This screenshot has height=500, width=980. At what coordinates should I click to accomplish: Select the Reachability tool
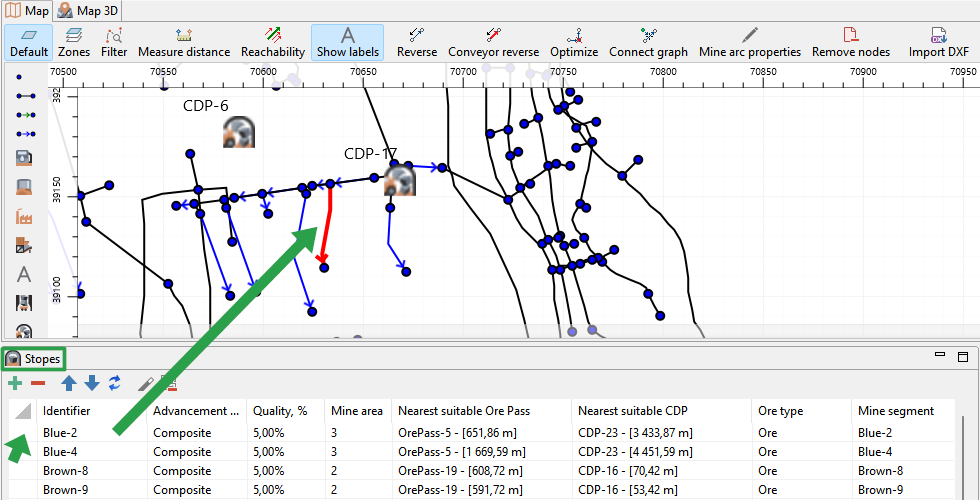click(x=272, y=42)
